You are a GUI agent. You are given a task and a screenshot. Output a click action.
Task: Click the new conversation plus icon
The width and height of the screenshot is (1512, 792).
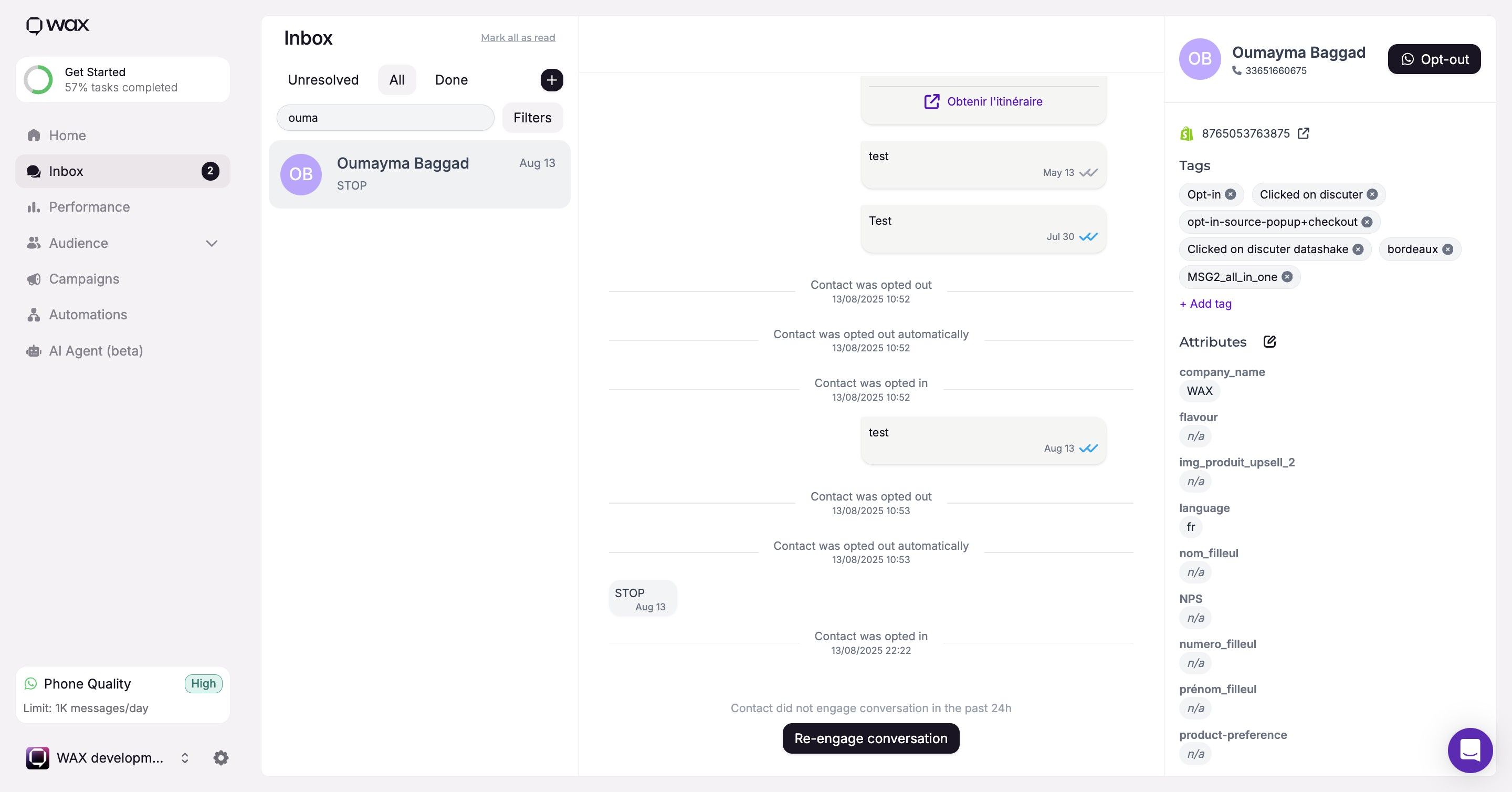tap(551, 80)
